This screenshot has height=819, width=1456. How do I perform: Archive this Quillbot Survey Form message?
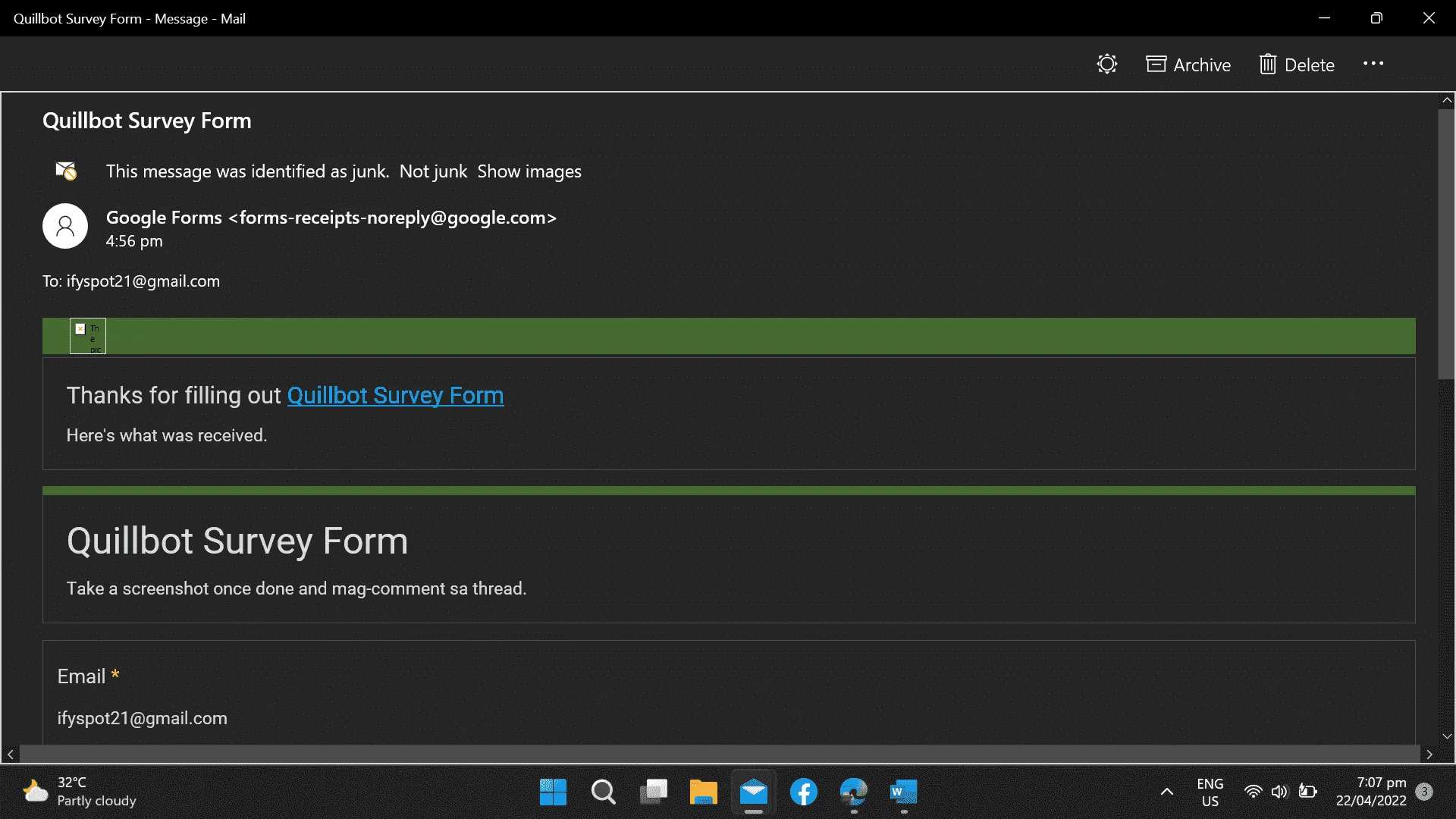pos(1188,64)
